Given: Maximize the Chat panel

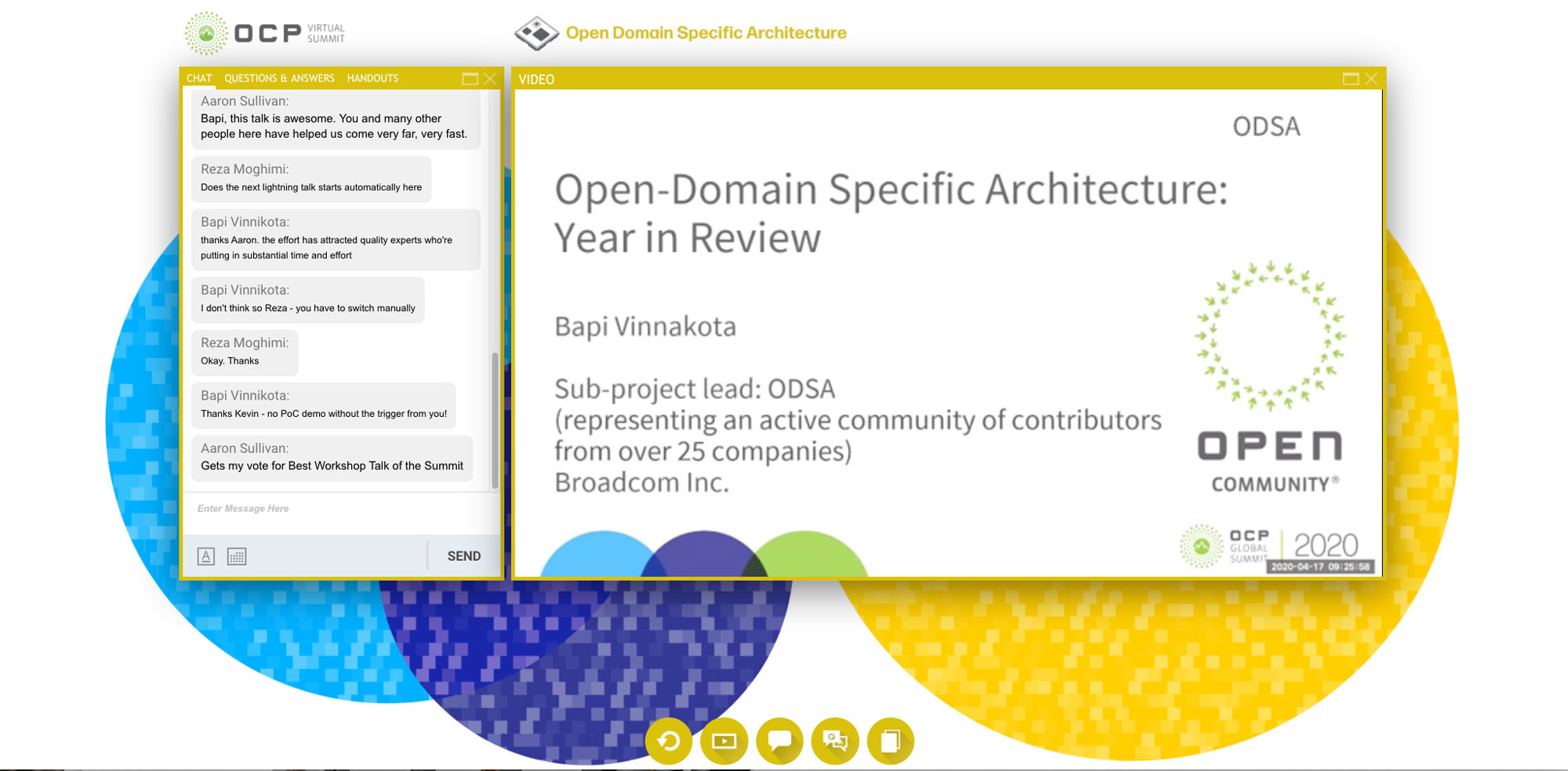Looking at the screenshot, I should (470, 78).
